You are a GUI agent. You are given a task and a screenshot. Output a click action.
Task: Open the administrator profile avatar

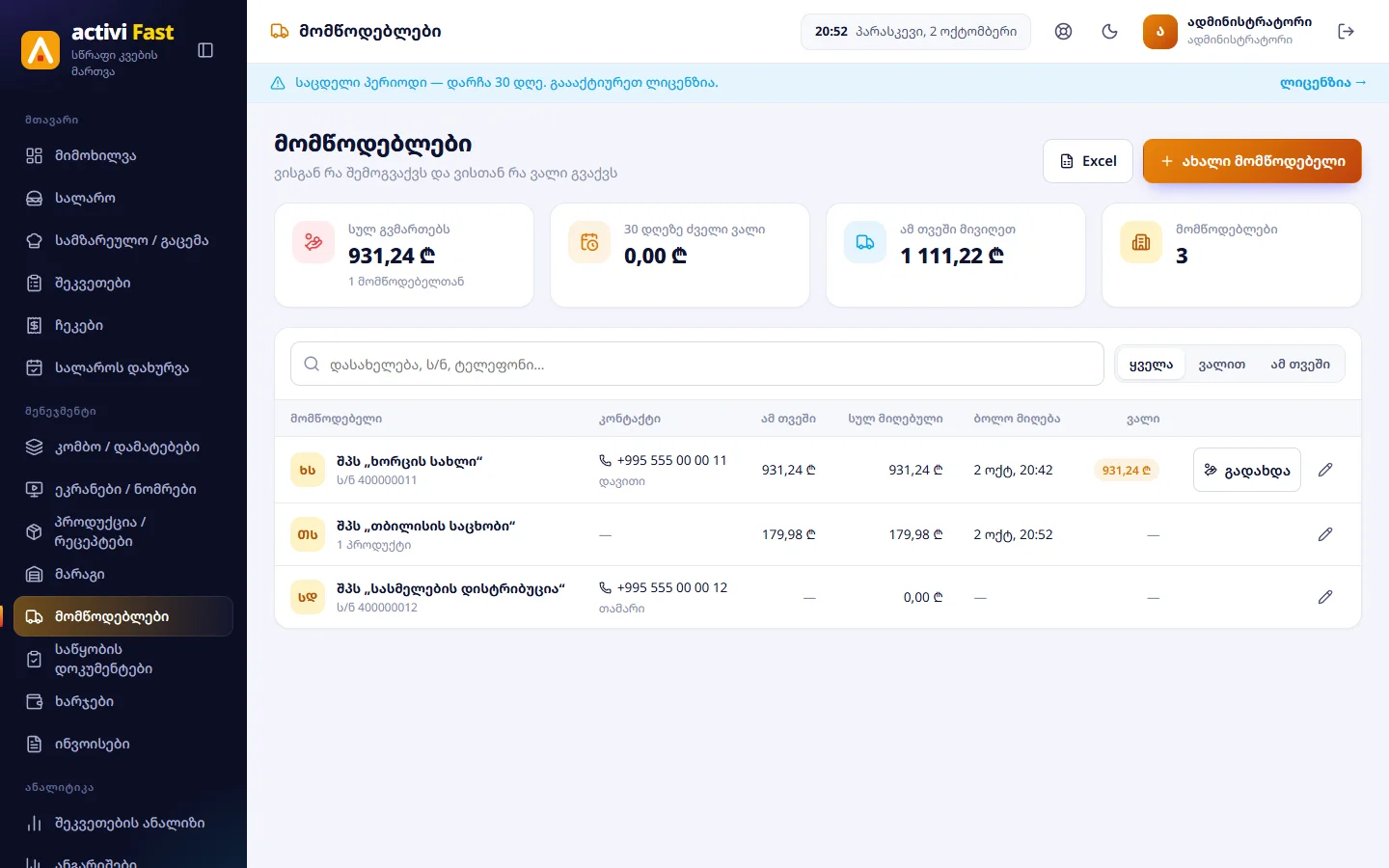point(1160,32)
